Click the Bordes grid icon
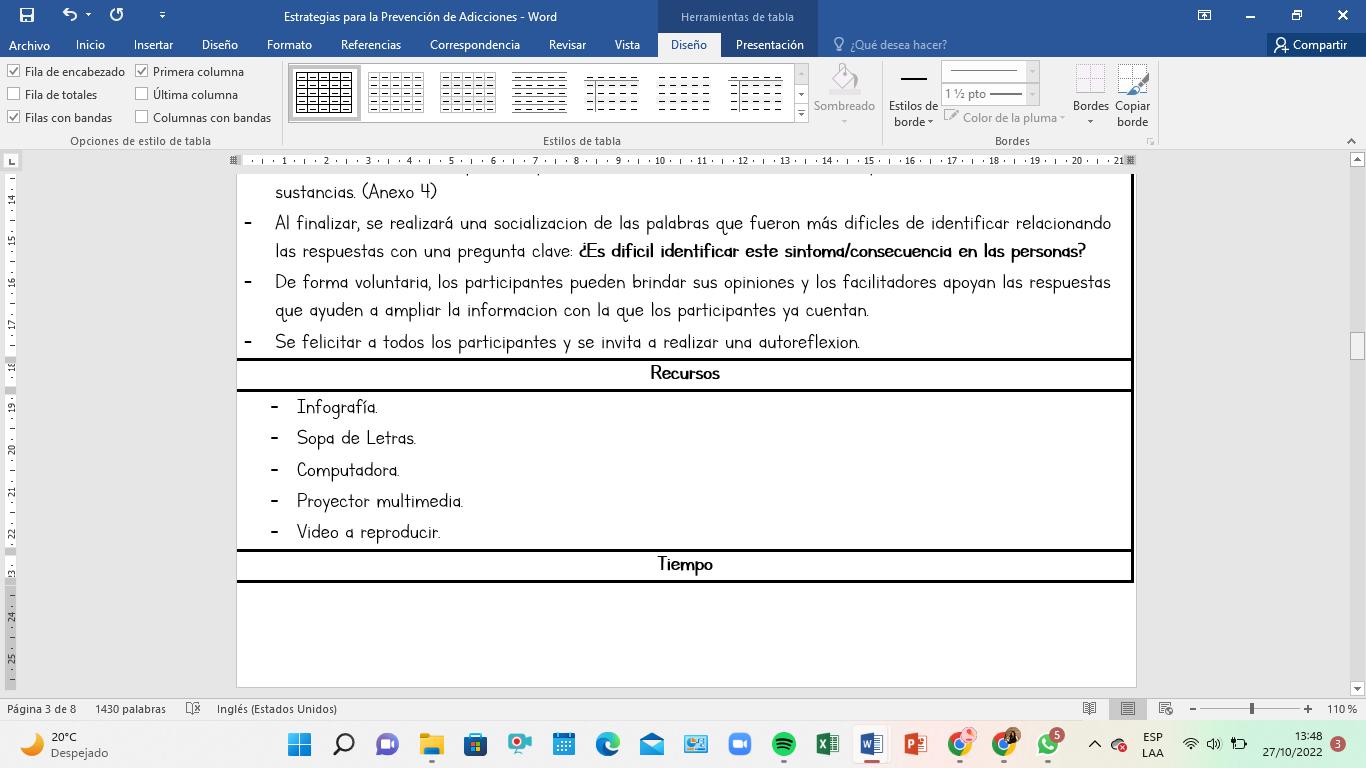Viewport: 1366px width, 768px height. coord(1090,81)
